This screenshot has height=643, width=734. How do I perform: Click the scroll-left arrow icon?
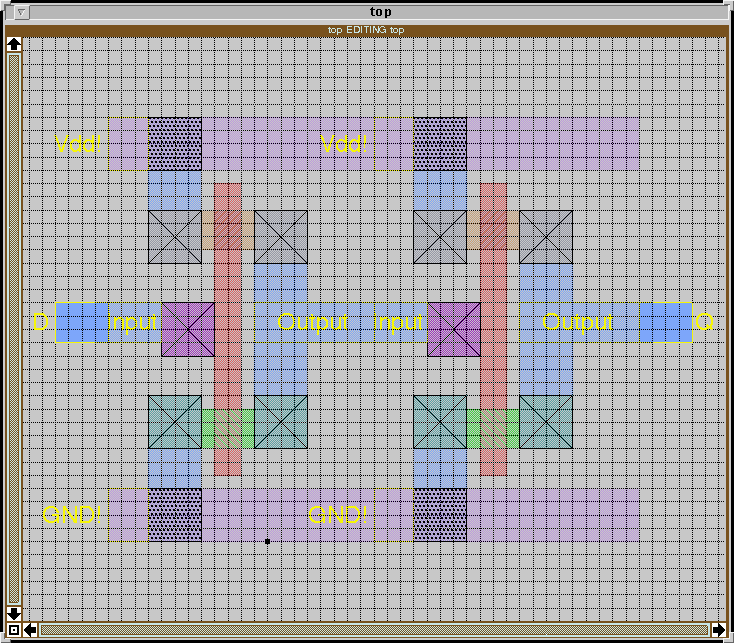pyautogui.click(x=30, y=630)
